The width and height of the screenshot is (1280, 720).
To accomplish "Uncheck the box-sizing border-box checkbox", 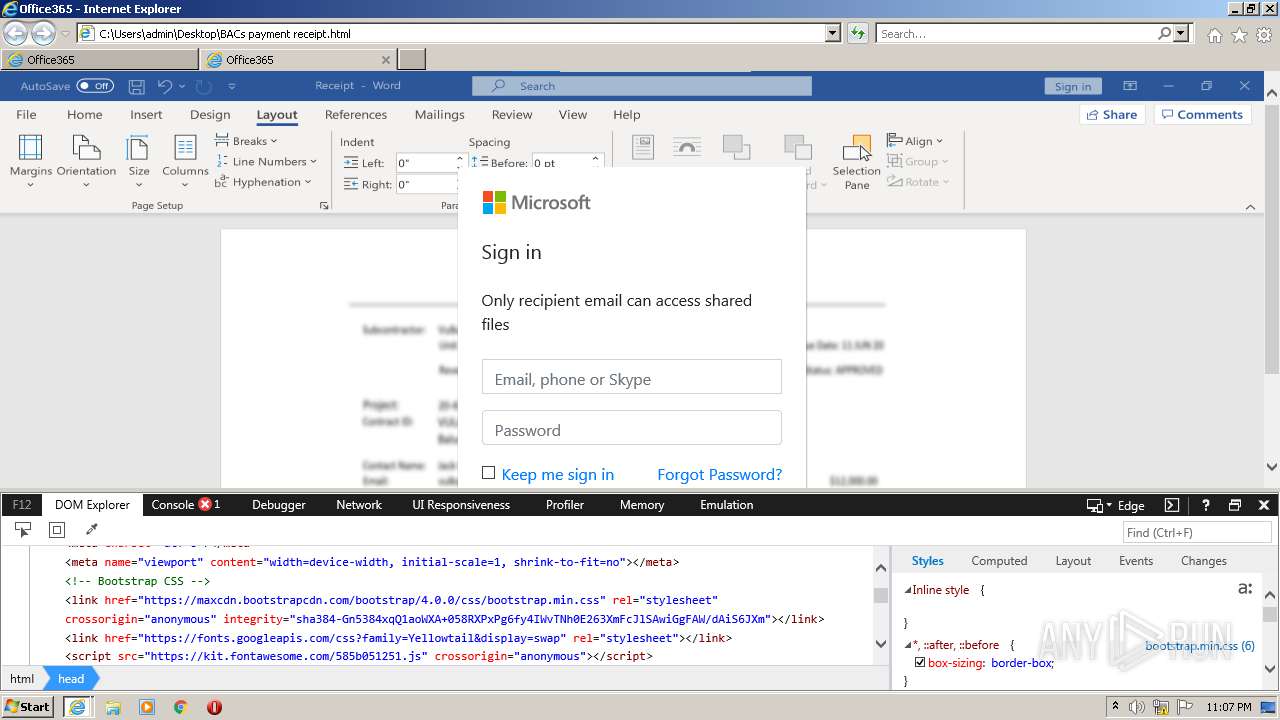I will point(920,662).
